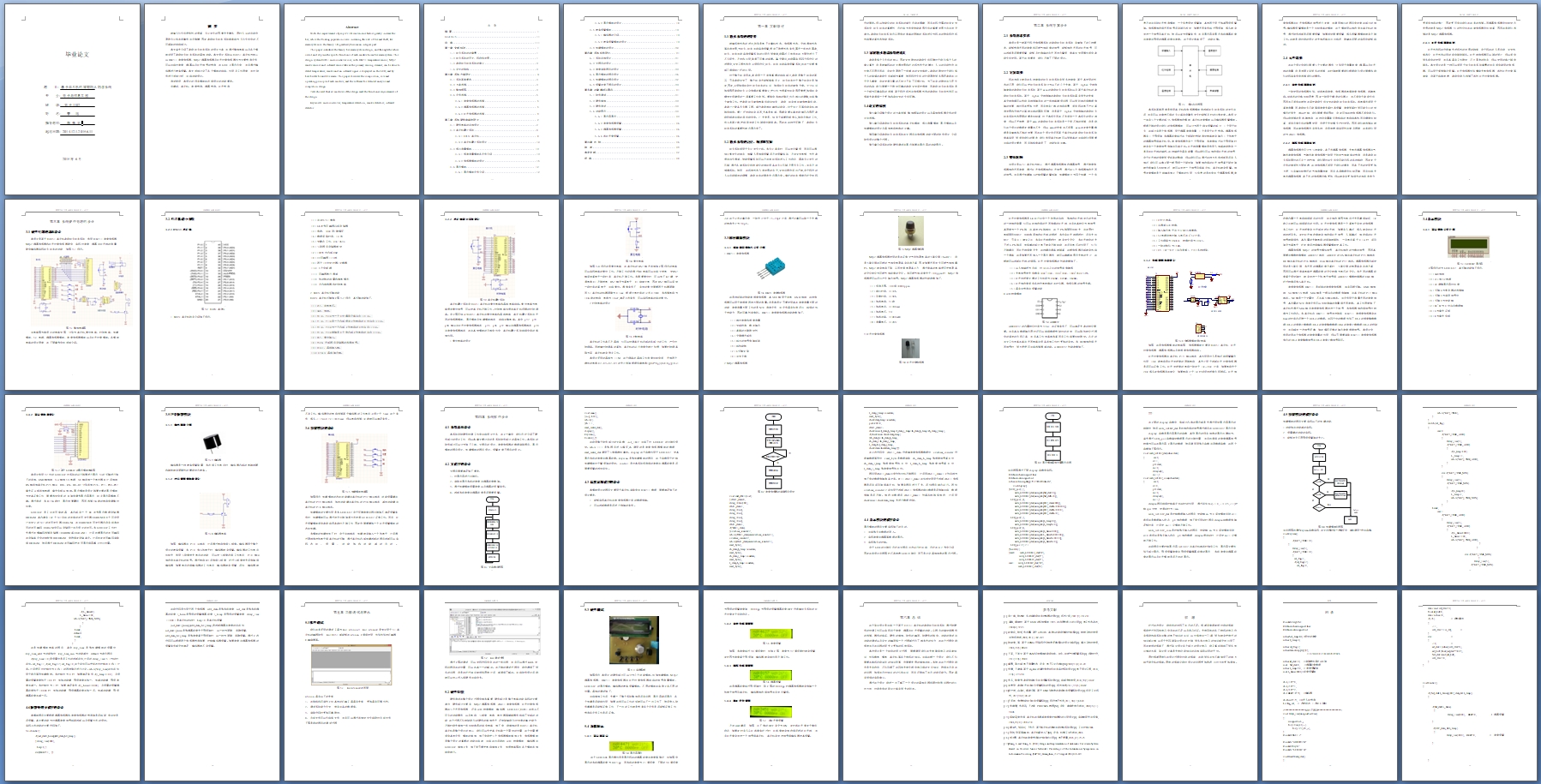This screenshot has height=784, width=1541.
Task: Open the 致谢 acknowledgements page thumbnail
Action: [x=1190, y=685]
